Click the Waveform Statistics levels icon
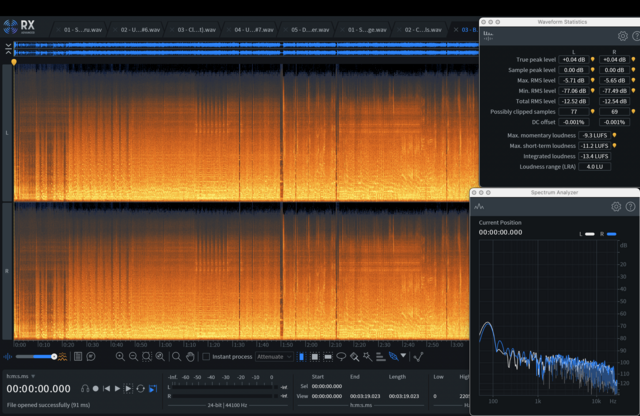Viewport: 640px width, 416px height. point(488,36)
